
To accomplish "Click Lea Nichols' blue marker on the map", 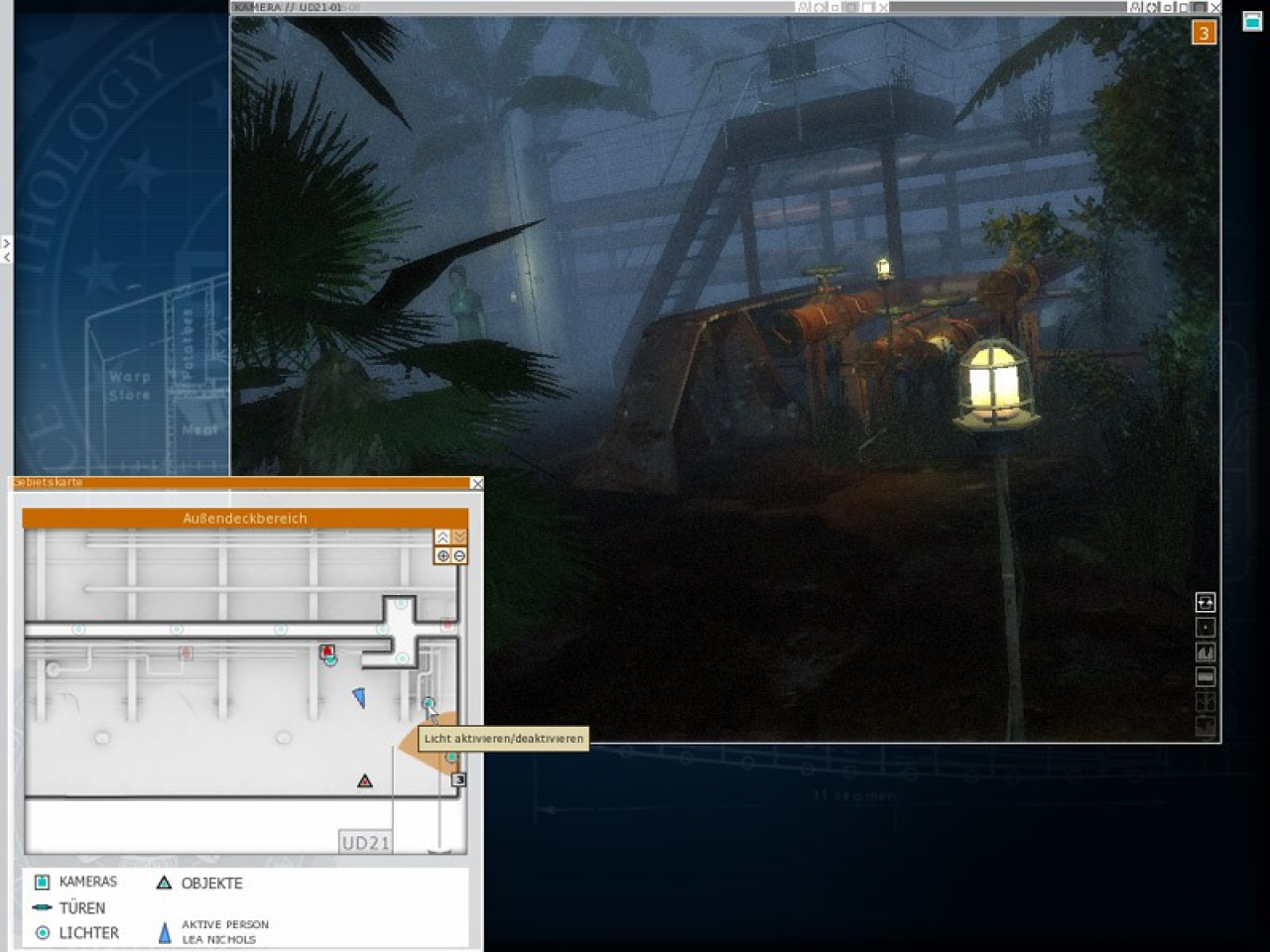I will click(359, 697).
